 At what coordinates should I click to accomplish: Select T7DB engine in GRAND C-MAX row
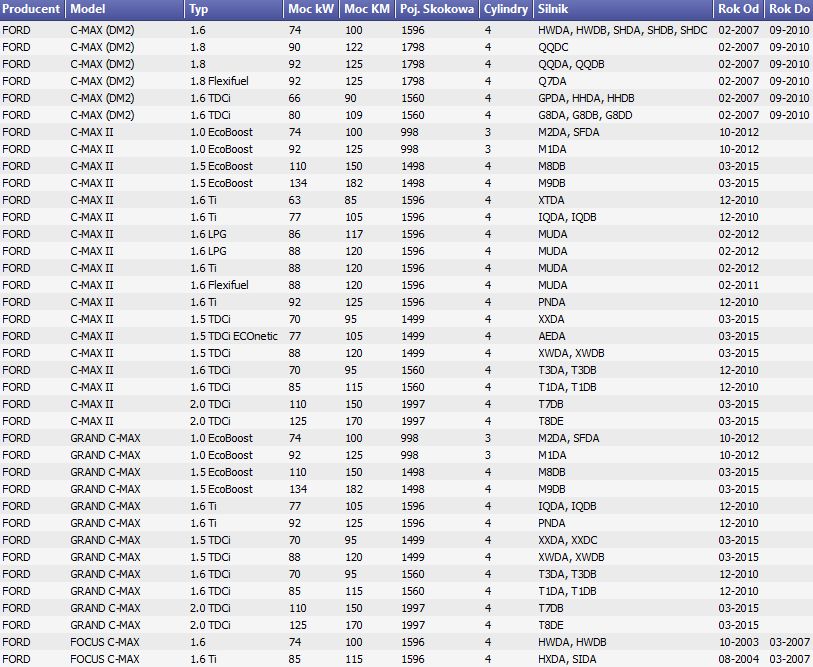551,608
